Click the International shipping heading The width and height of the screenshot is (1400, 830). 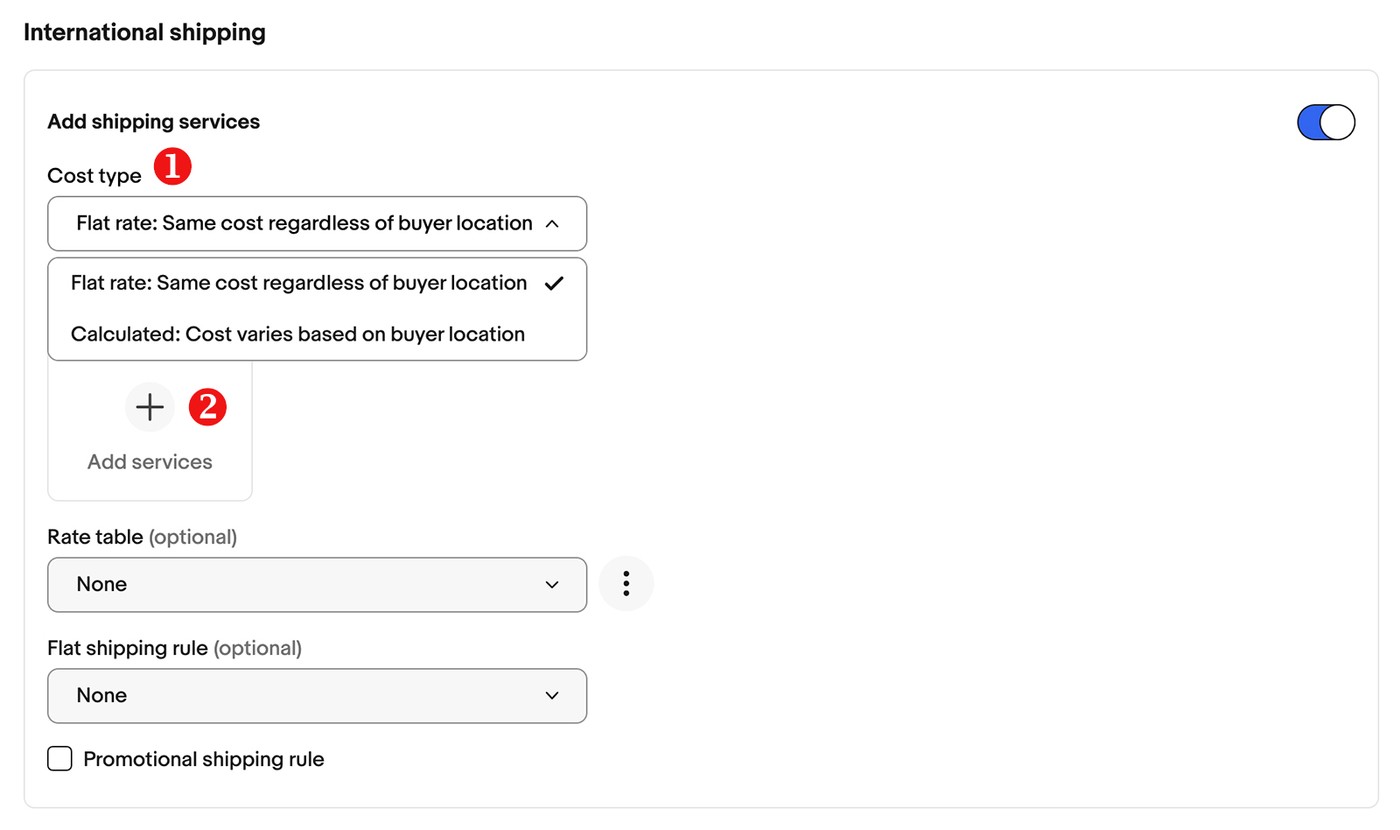[x=145, y=33]
